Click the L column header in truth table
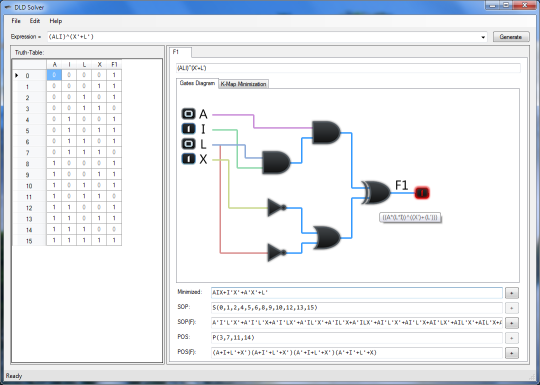This screenshot has width=540, height=385. click(x=84, y=64)
